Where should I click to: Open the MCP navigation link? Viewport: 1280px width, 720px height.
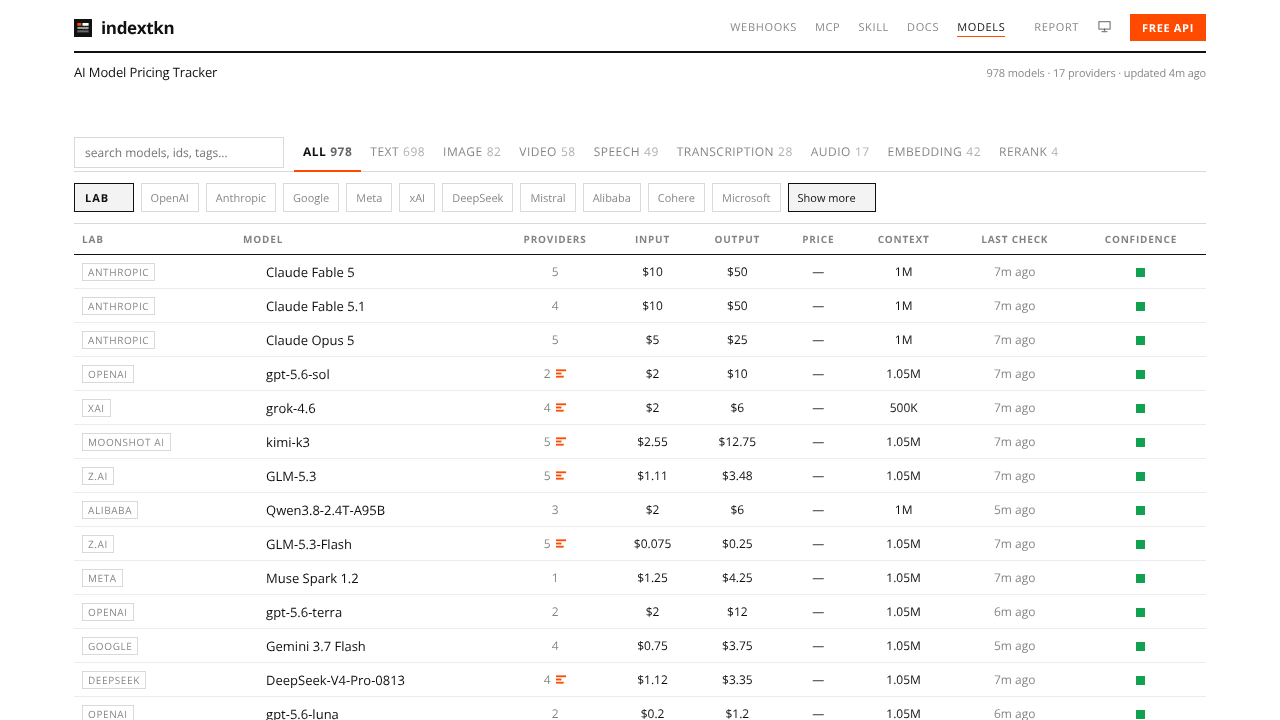point(827,27)
